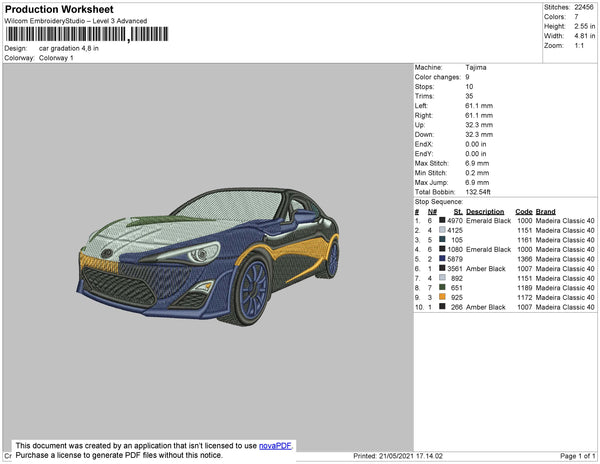Select the Brand column header
This screenshot has width=600, height=464.
[x=545, y=212]
